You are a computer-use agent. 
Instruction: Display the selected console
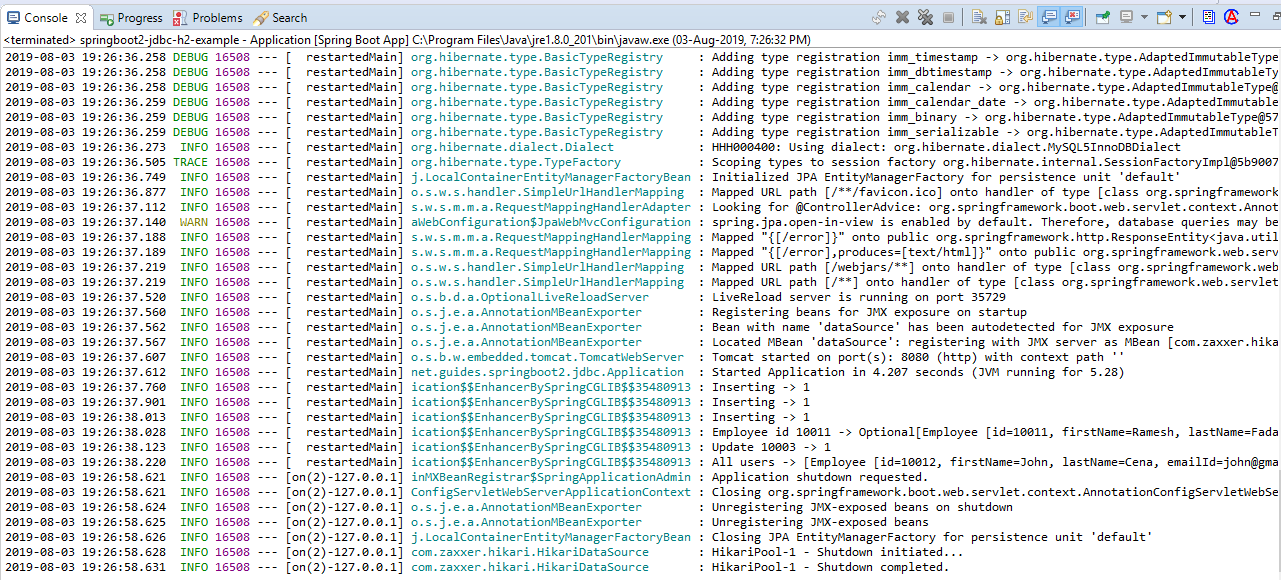click(x=1127, y=15)
